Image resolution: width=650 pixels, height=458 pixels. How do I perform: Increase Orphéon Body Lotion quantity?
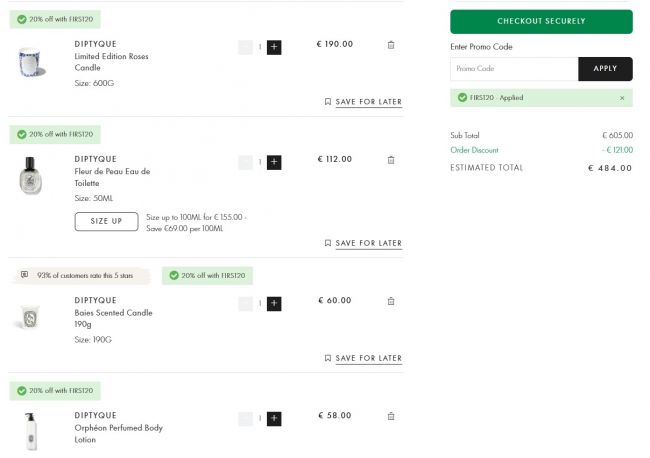click(x=274, y=418)
